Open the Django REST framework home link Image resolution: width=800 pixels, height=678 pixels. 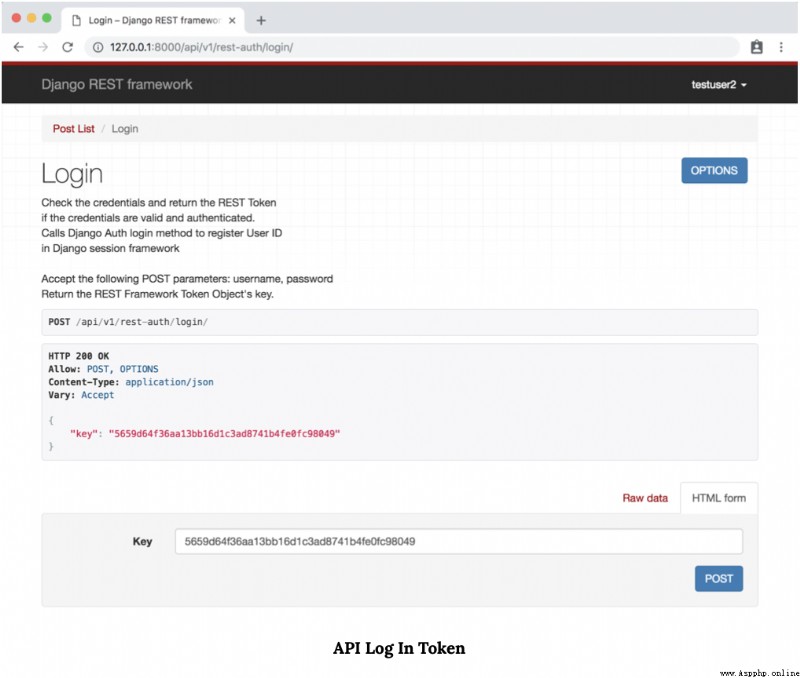click(117, 84)
